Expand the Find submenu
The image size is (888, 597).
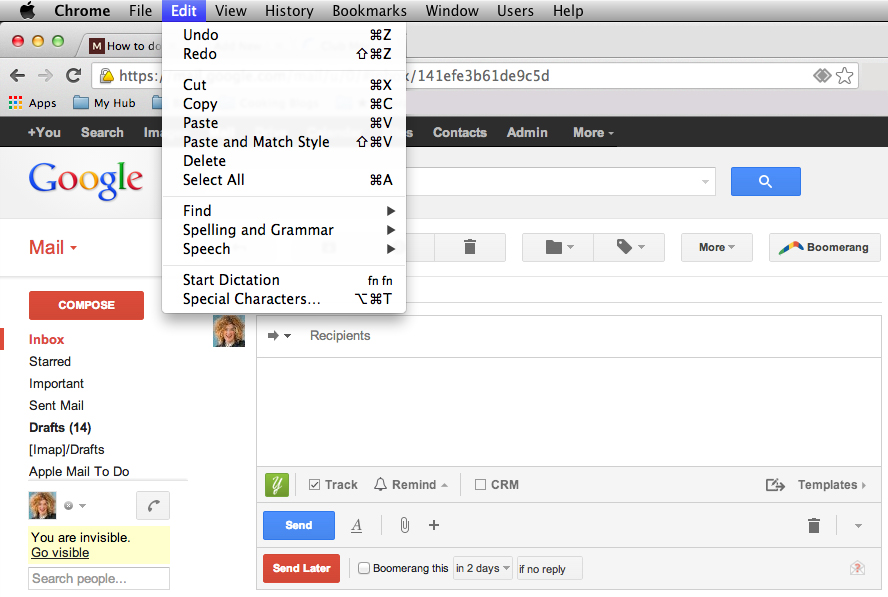pyautogui.click(x=284, y=211)
